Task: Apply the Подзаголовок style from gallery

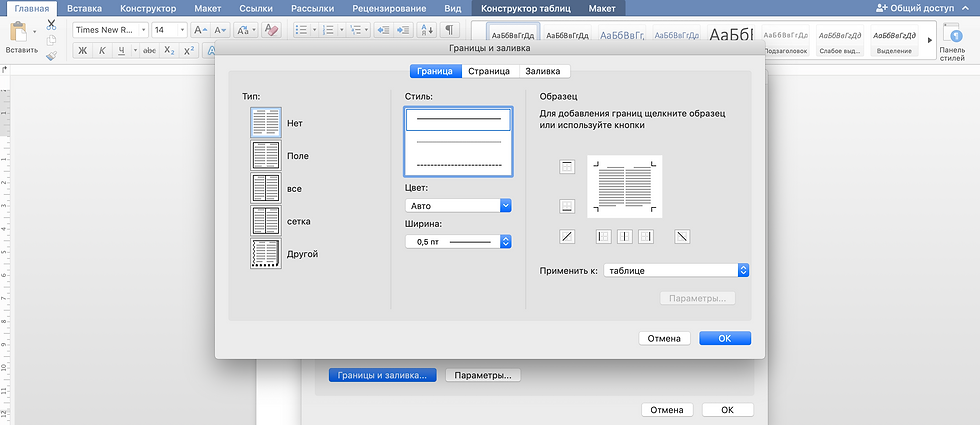Action: tap(785, 41)
